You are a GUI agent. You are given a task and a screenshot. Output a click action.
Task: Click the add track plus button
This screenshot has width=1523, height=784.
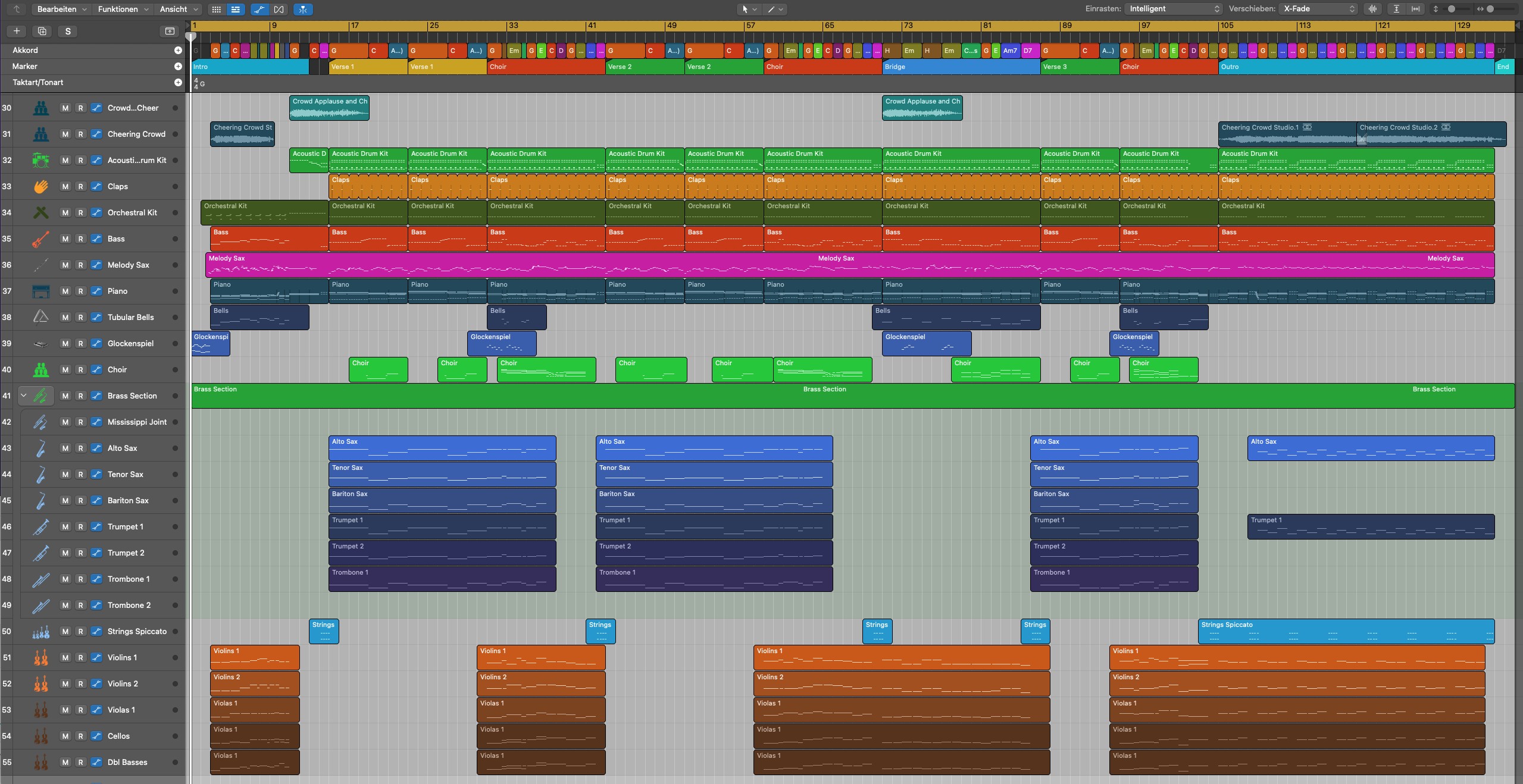[17, 31]
